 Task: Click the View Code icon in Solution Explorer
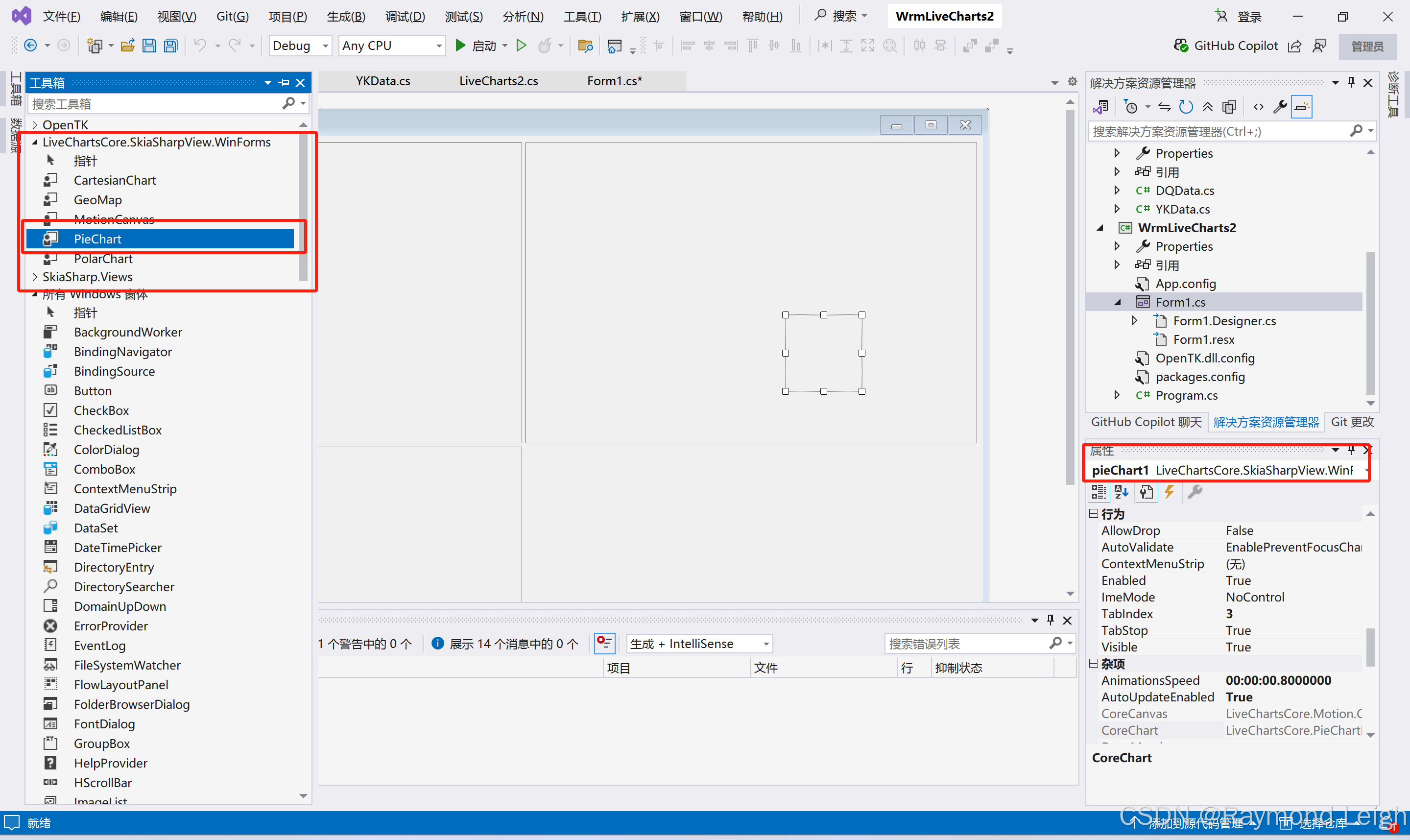point(1258,107)
